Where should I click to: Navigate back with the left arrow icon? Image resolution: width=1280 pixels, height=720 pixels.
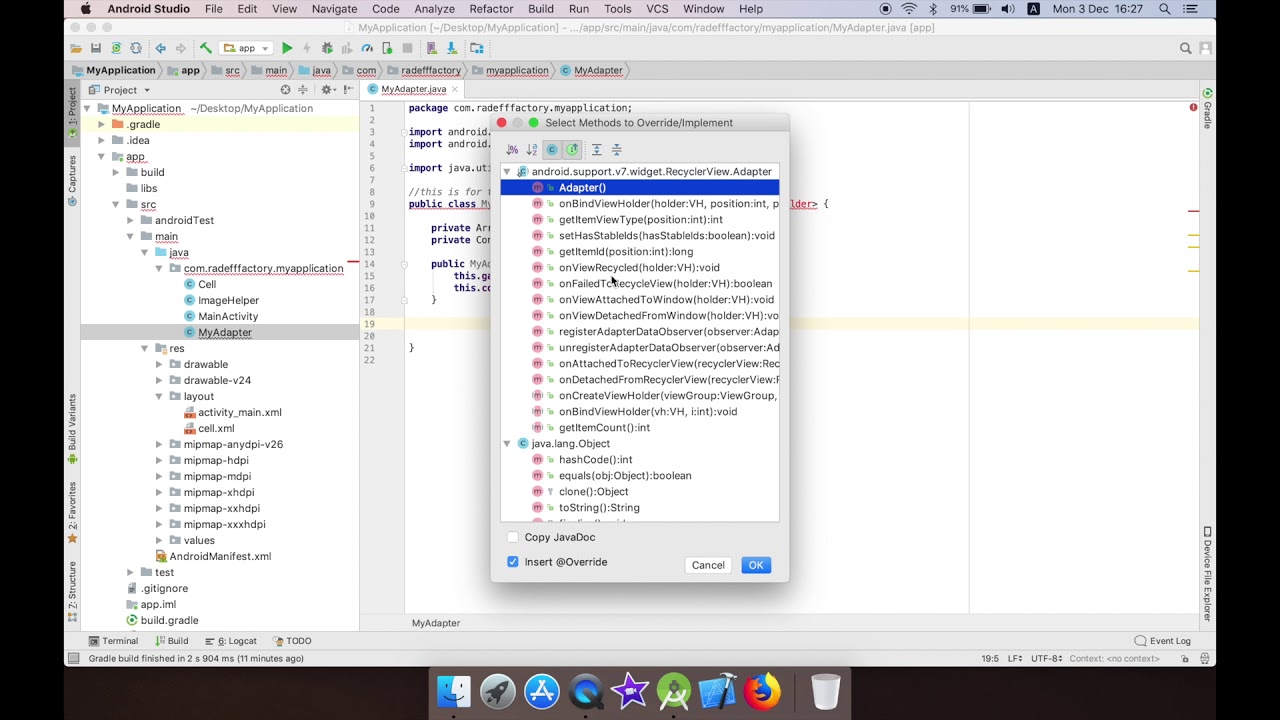(160, 48)
